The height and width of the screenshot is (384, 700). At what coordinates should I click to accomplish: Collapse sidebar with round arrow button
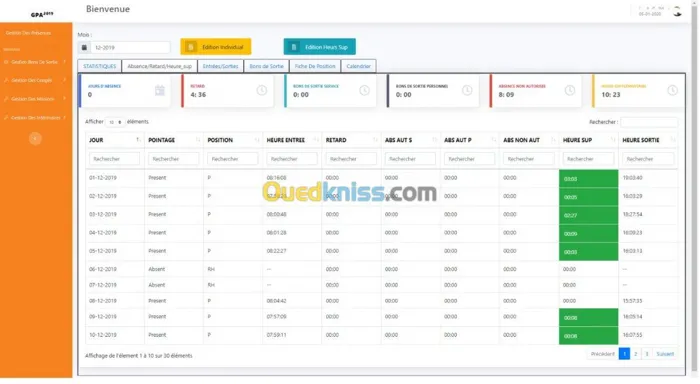click(x=35, y=139)
